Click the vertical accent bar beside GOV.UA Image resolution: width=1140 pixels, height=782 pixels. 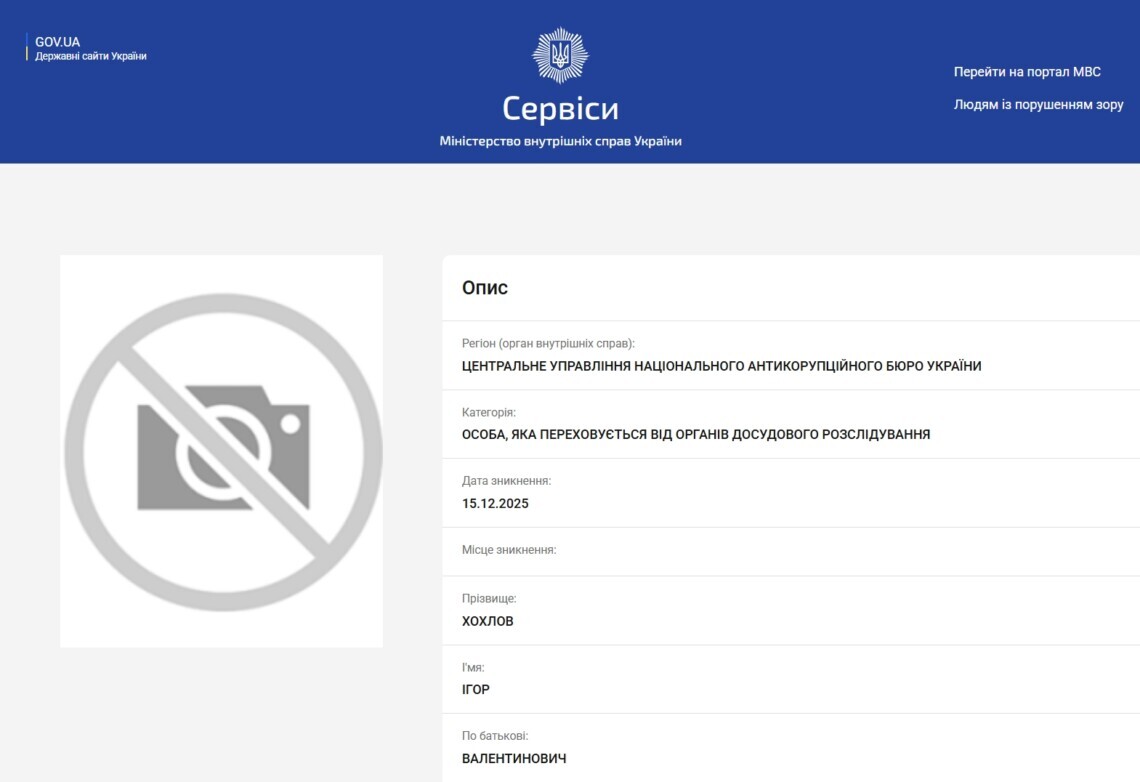coord(27,48)
